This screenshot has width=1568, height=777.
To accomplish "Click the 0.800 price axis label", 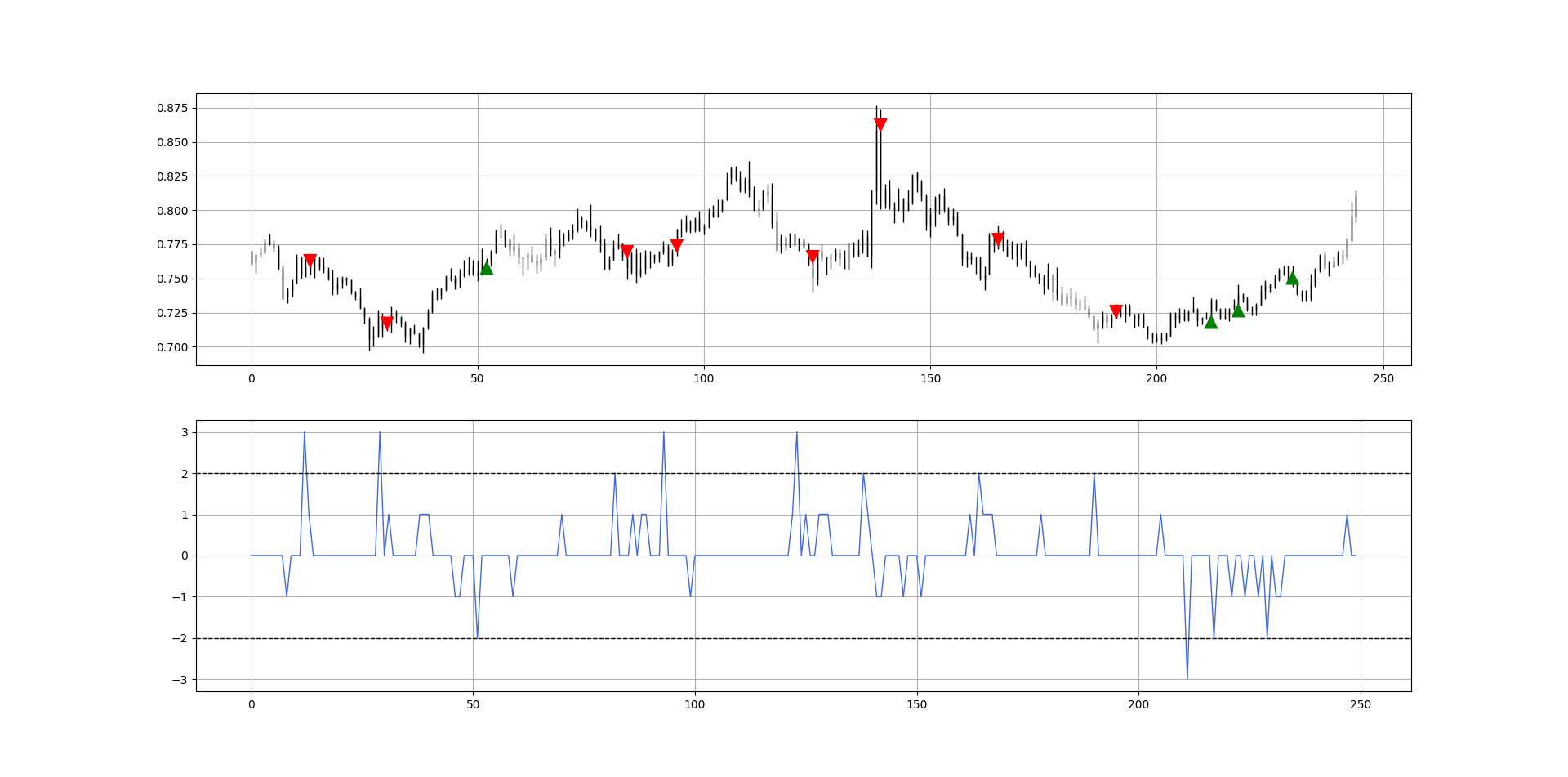I will pos(172,211).
